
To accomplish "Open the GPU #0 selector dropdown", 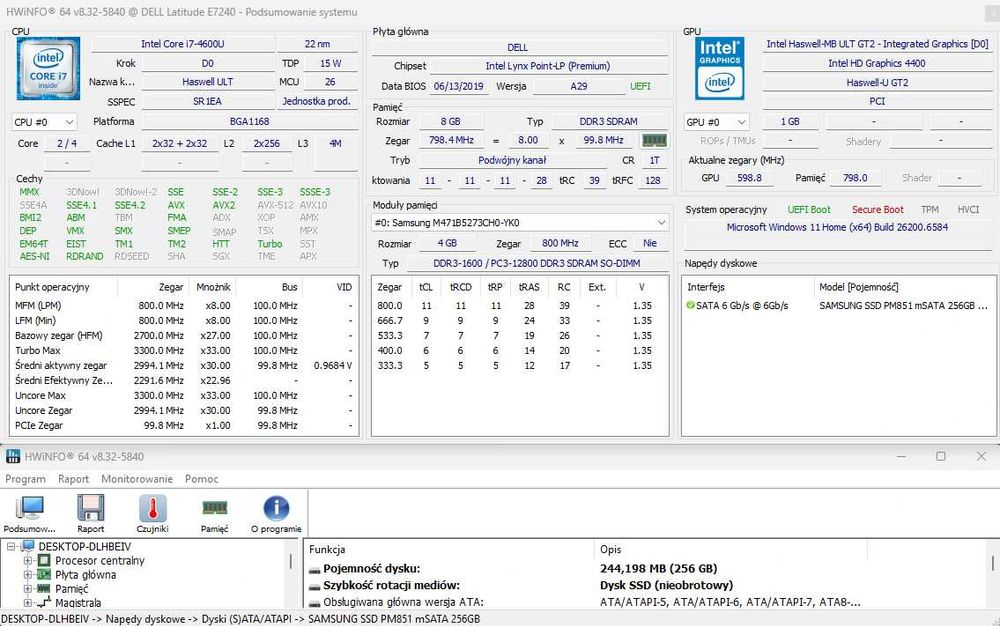I will click(717, 122).
